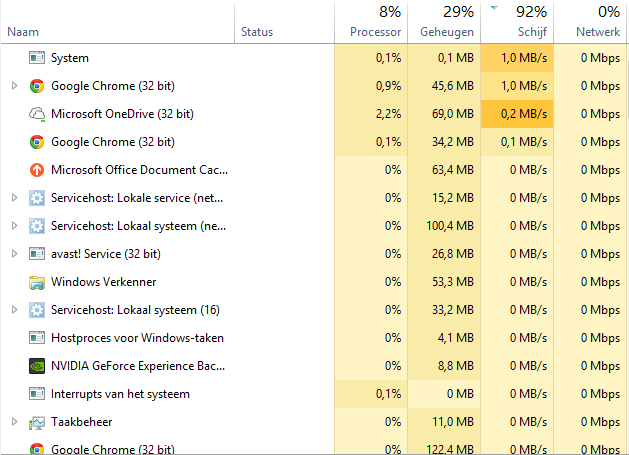Click the 11,0 MB memory value for Taakbeheer
Viewport: 629px width, 455px height.
point(453,422)
